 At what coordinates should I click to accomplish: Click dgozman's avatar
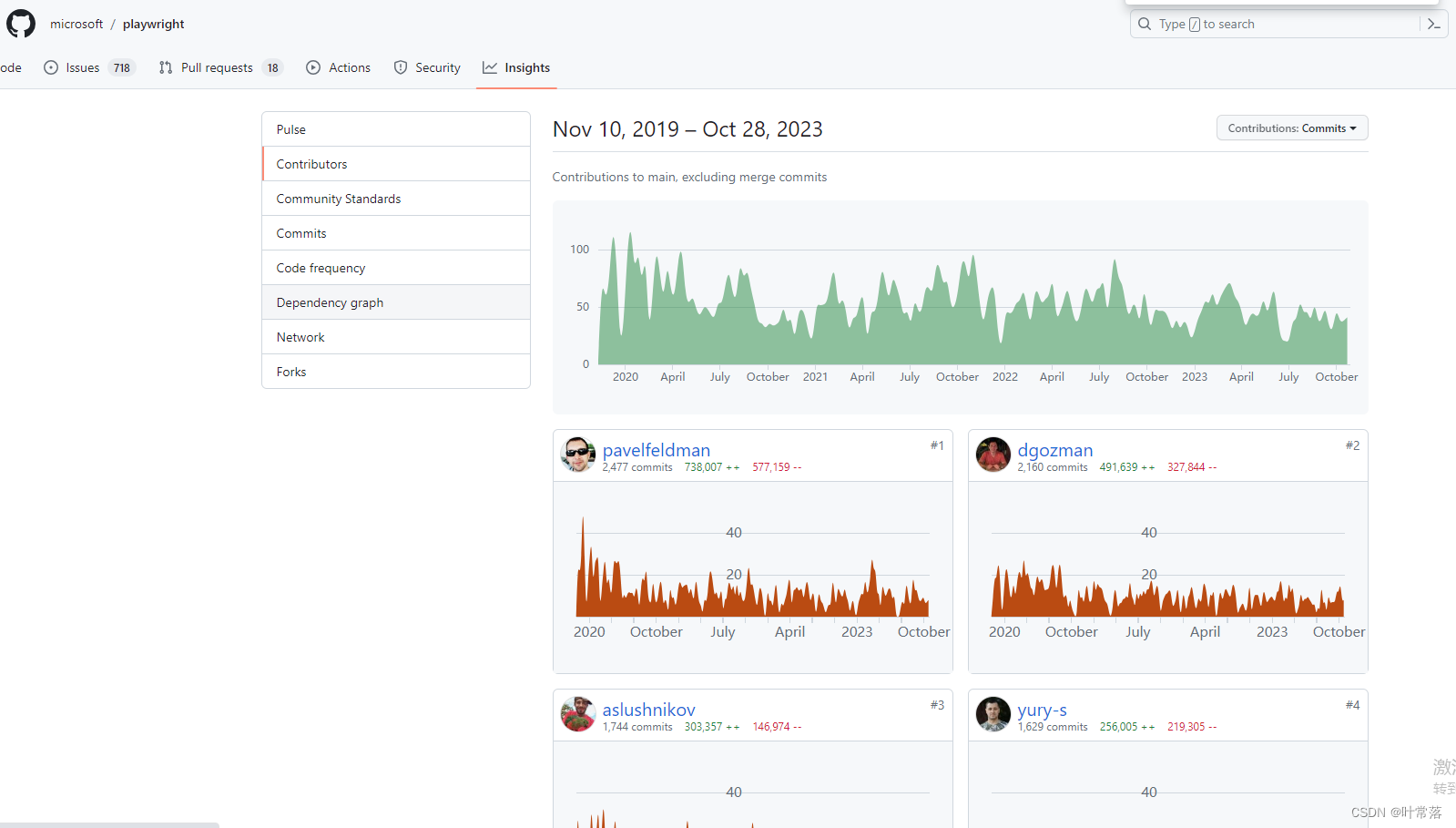993,454
